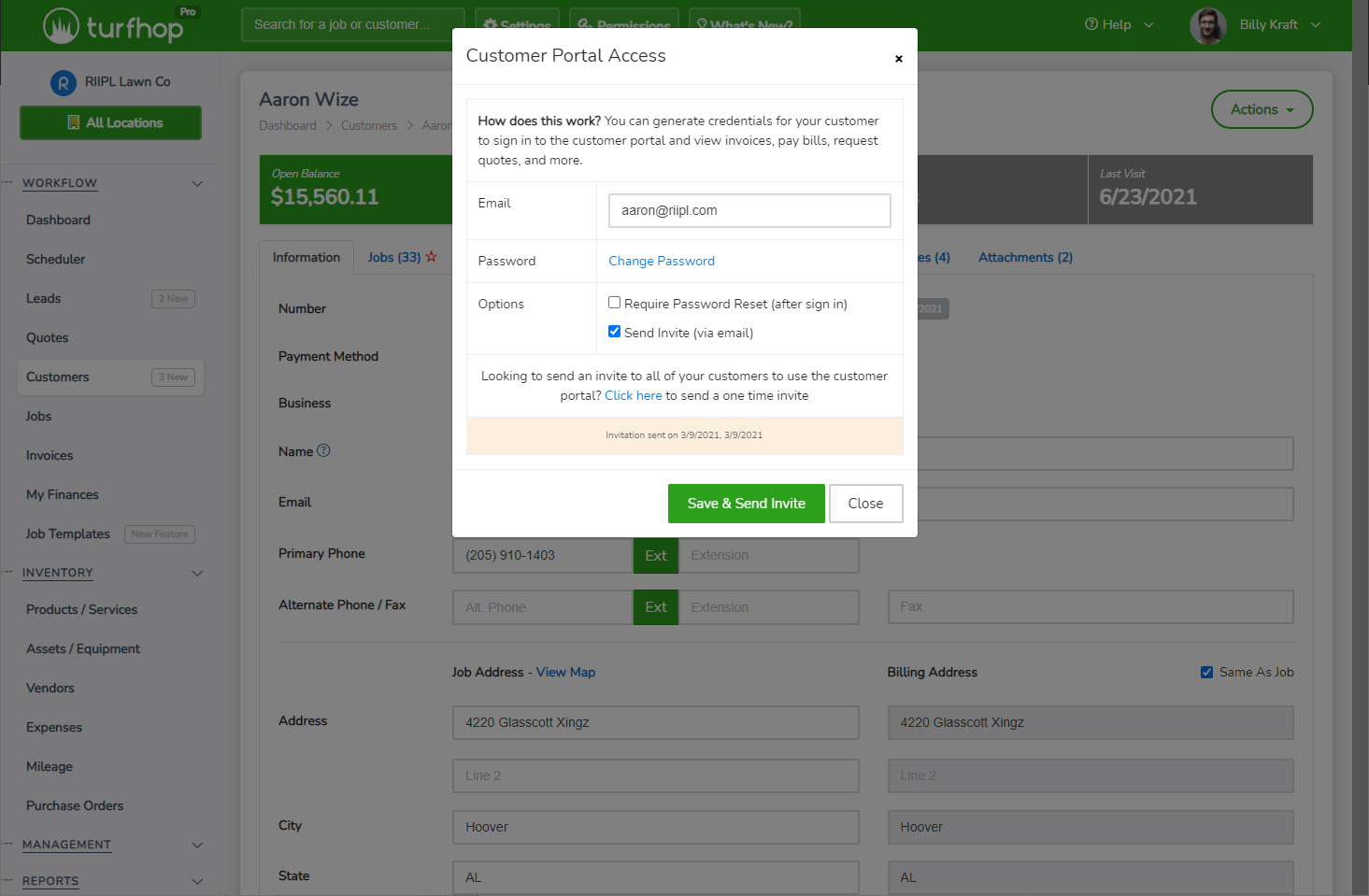The height and width of the screenshot is (896, 1369).
Task: Click the customer email input field
Action: (749, 210)
